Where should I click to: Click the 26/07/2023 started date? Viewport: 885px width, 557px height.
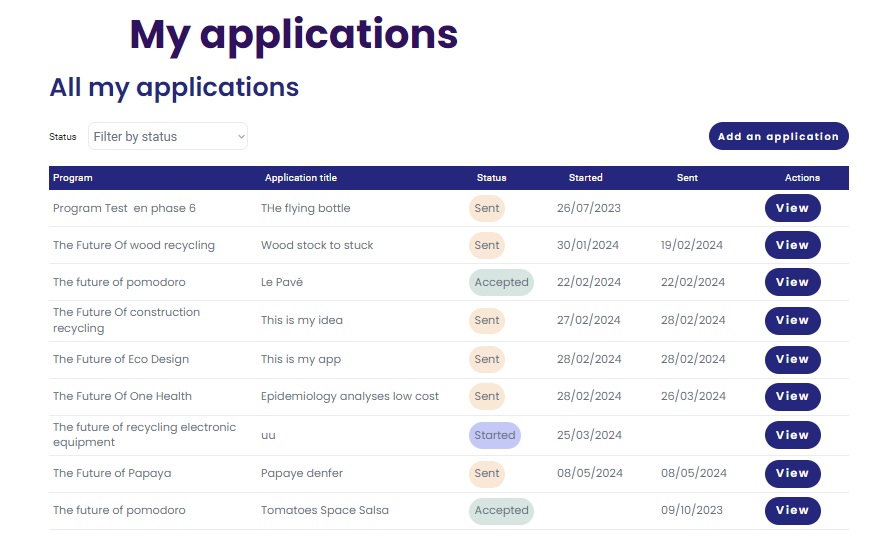click(x=589, y=208)
